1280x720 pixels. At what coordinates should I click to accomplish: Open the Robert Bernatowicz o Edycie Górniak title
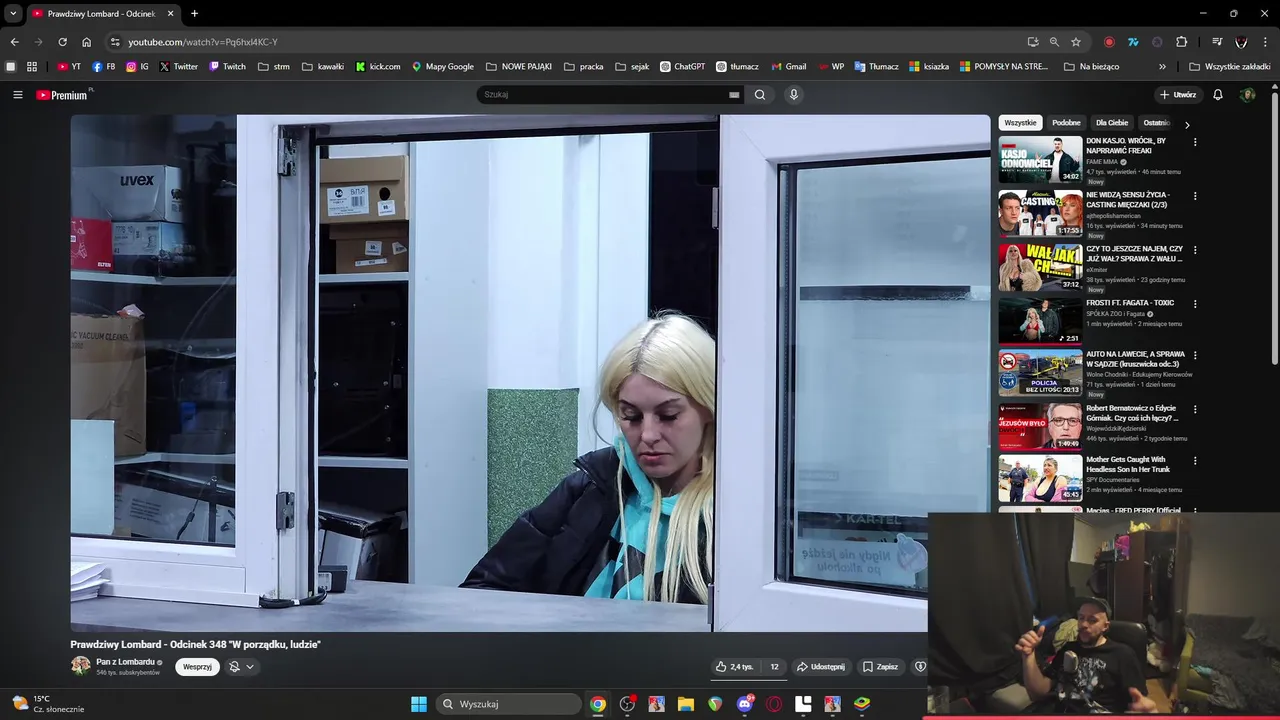[x=1132, y=413]
